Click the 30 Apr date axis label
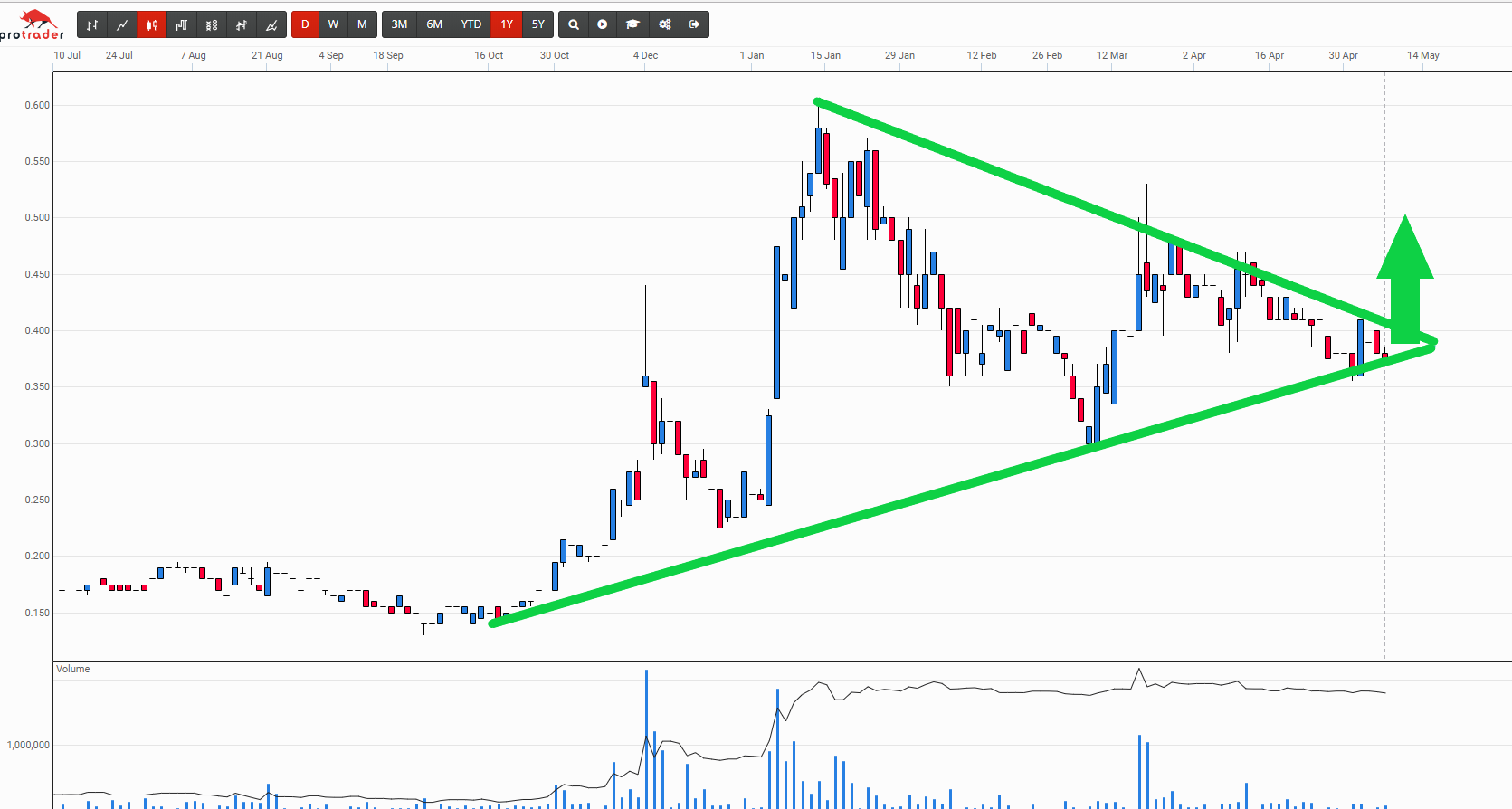The width and height of the screenshot is (1512, 809). (1343, 55)
